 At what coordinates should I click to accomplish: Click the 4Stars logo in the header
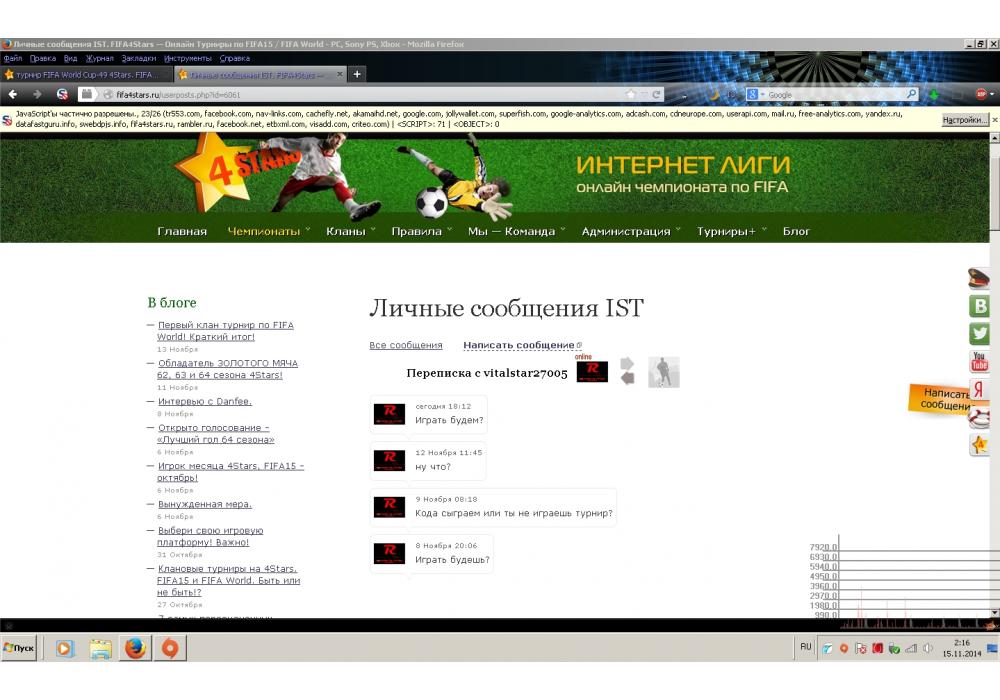click(x=236, y=173)
